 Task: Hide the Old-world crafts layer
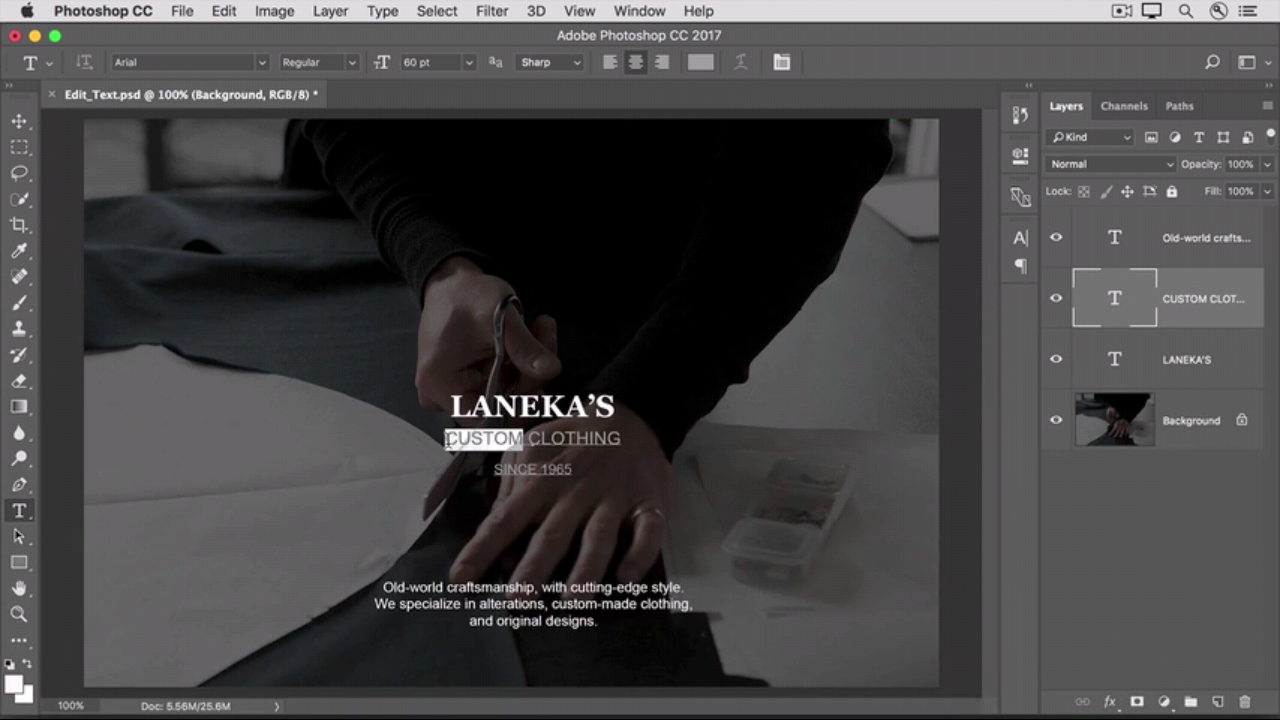pyautogui.click(x=1056, y=237)
